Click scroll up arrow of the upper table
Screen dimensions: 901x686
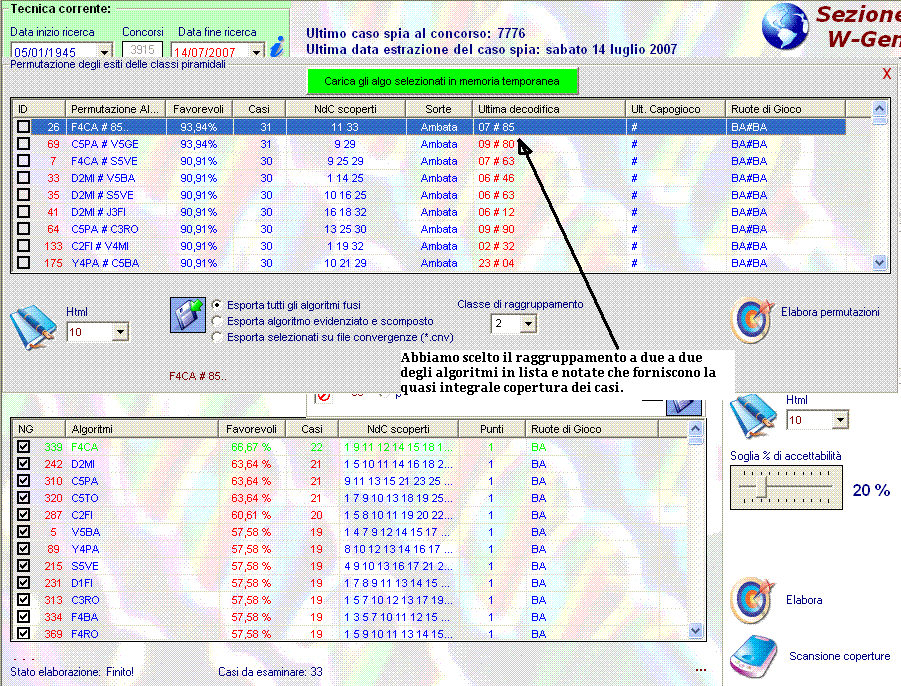(x=879, y=108)
